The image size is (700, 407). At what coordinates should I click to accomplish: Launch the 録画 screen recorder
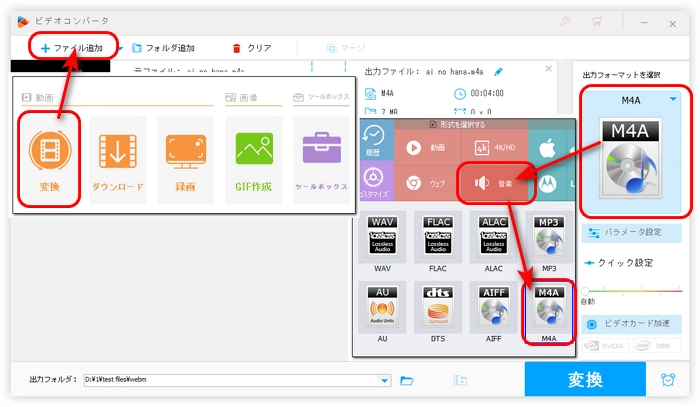tap(185, 160)
